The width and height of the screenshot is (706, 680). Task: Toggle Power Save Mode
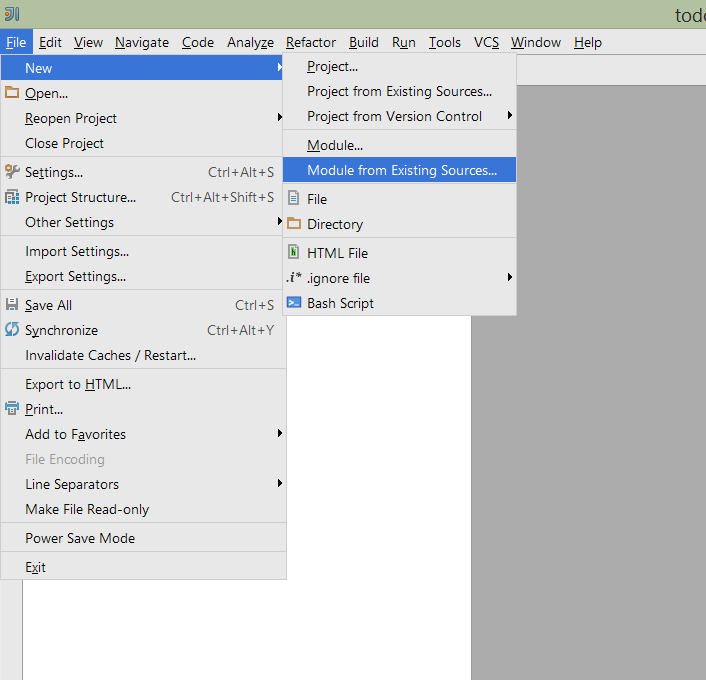[80, 538]
